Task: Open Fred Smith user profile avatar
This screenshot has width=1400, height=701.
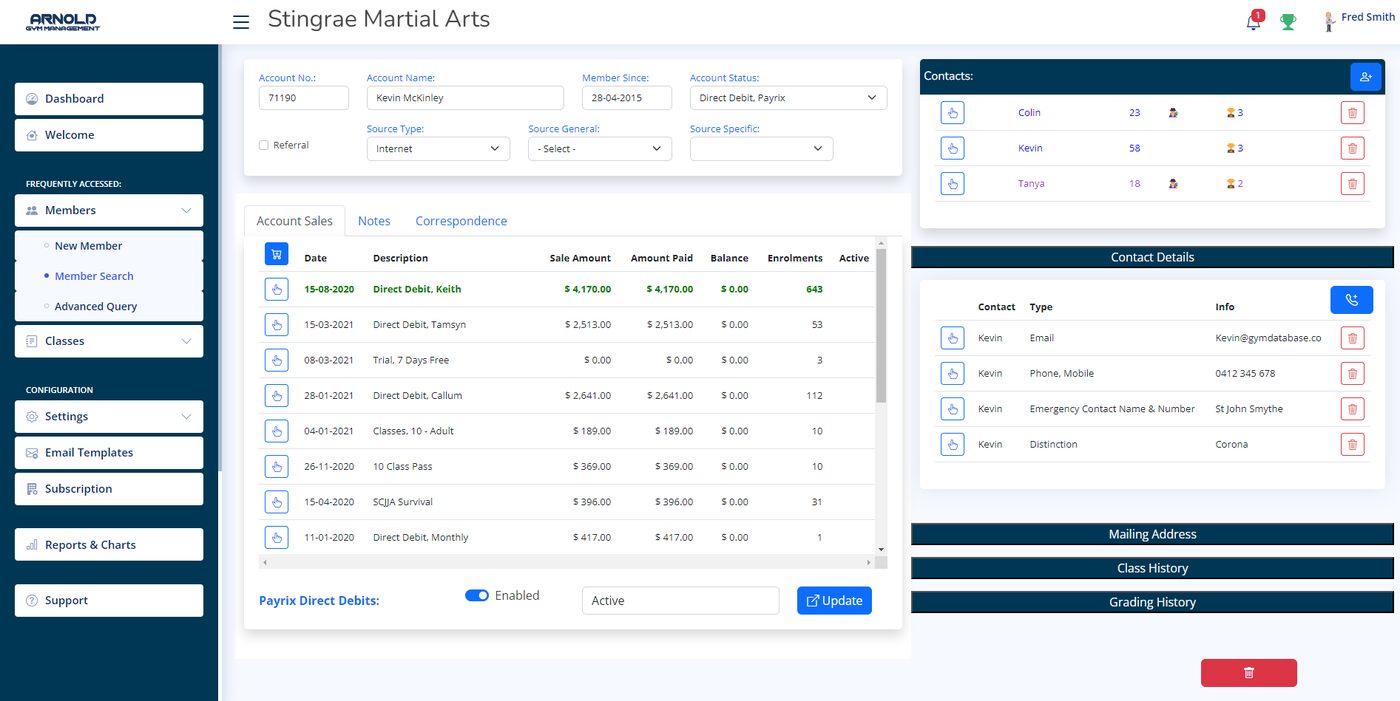Action: 1329,21
